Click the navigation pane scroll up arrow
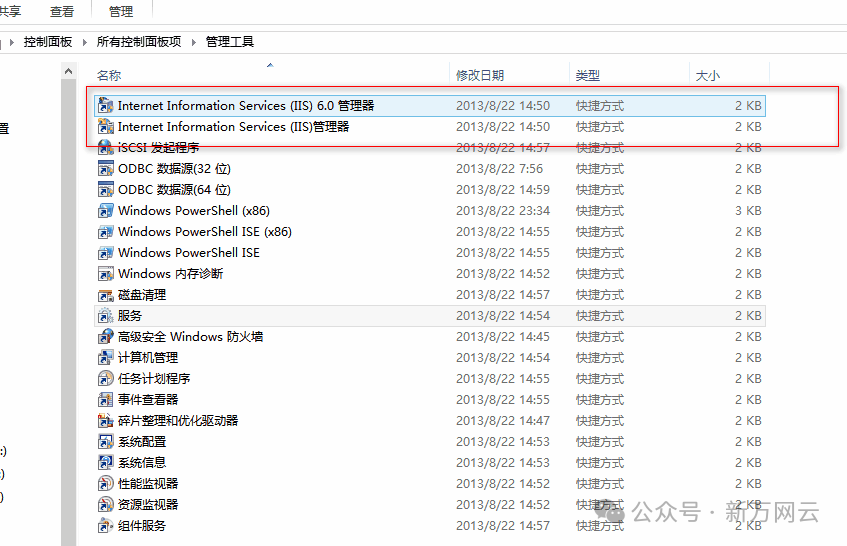Screen dimensions: 847x546 click(x=69, y=71)
